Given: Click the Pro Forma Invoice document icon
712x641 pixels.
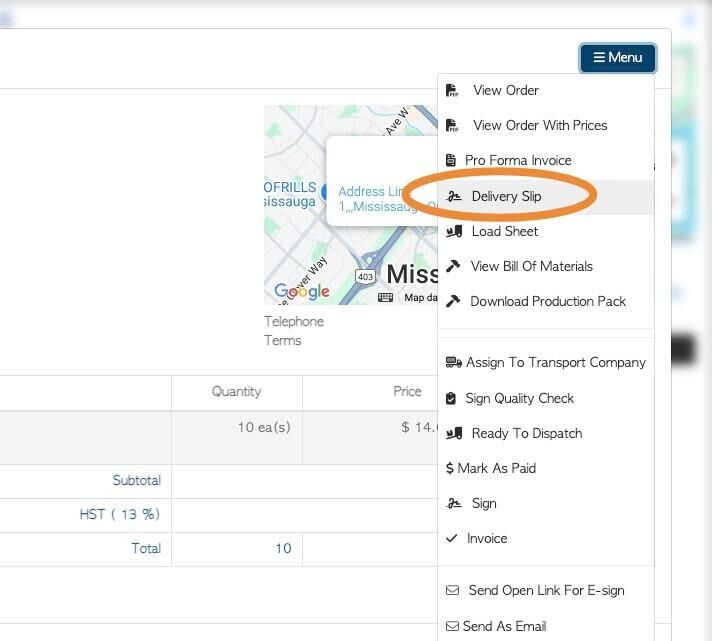Looking at the screenshot, I should [452, 161].
